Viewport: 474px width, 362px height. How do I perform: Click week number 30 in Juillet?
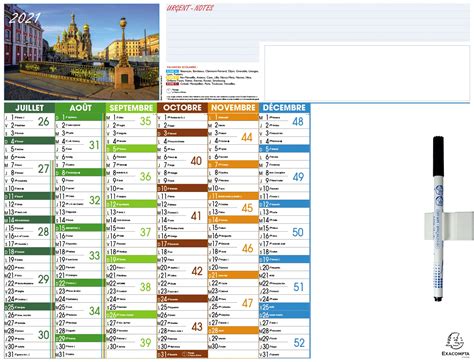point(44,335)
